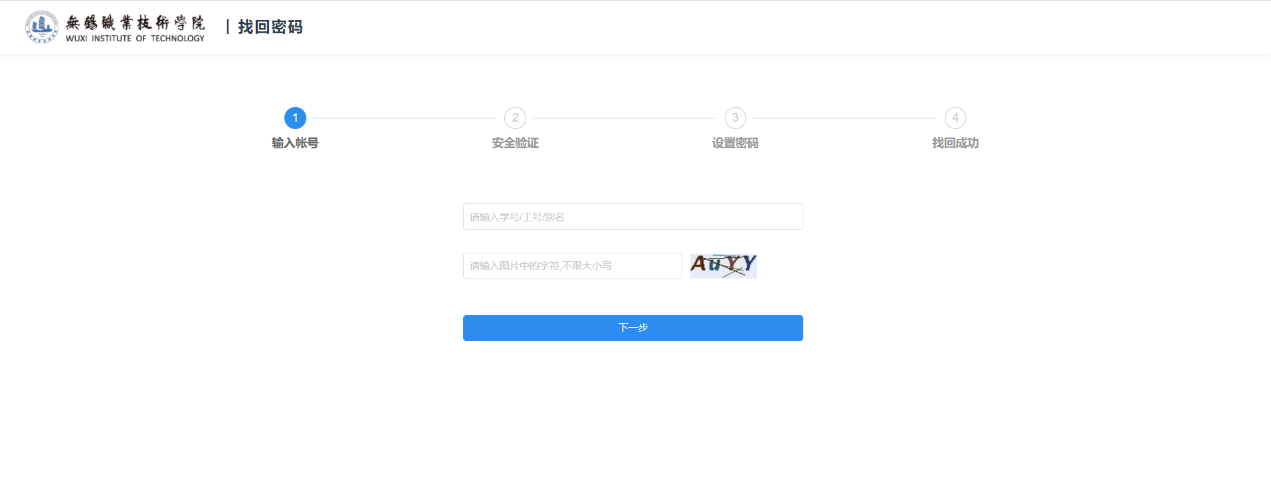
Task: Focus the captcha character input field
Action: point(572,266)
